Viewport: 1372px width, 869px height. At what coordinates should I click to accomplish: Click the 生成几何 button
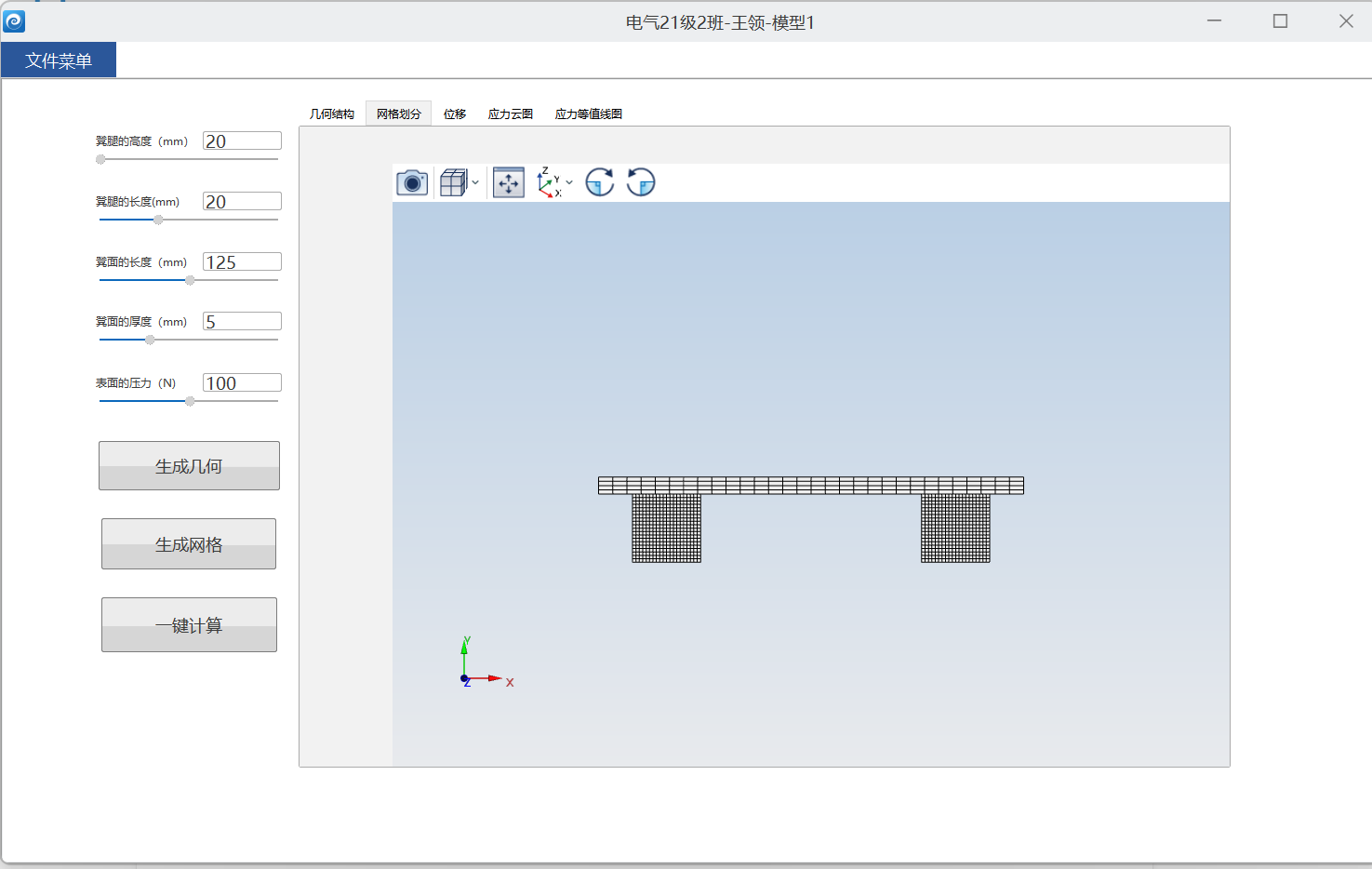189,465
